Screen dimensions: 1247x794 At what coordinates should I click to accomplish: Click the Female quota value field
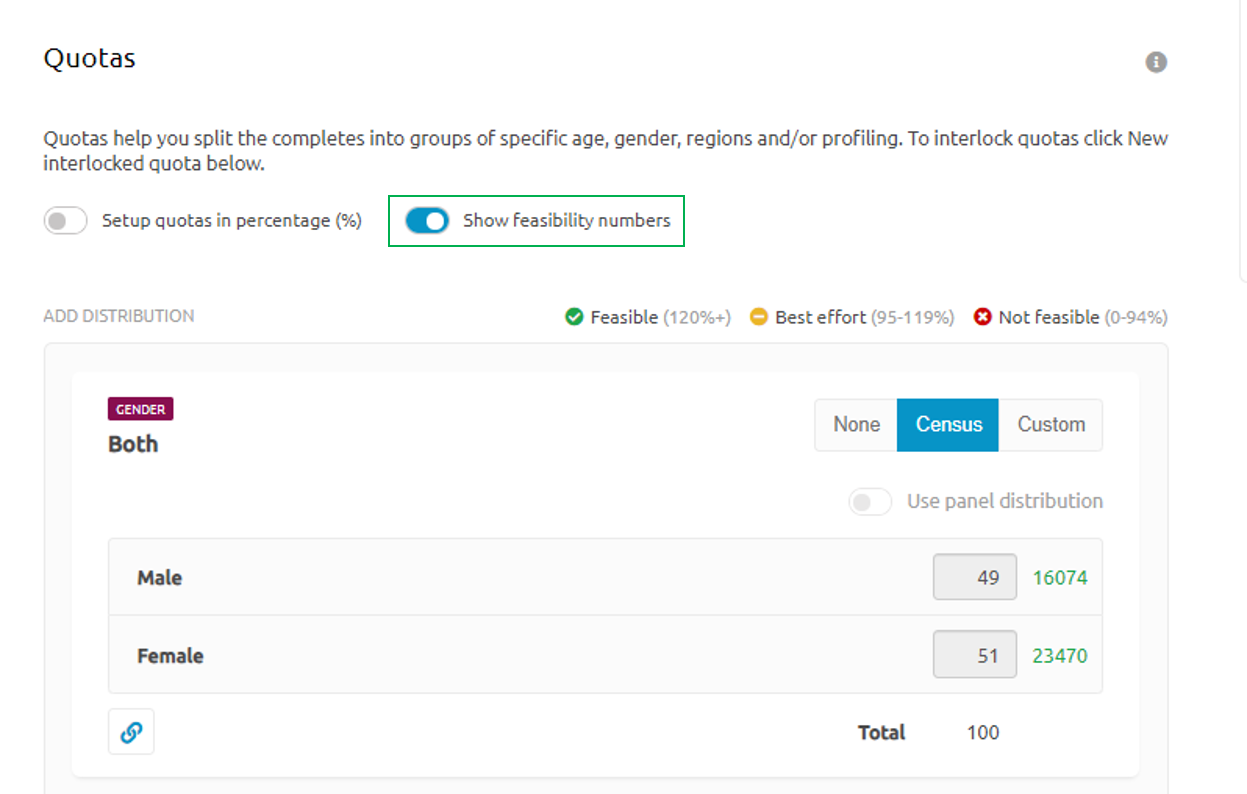[975, 656]
